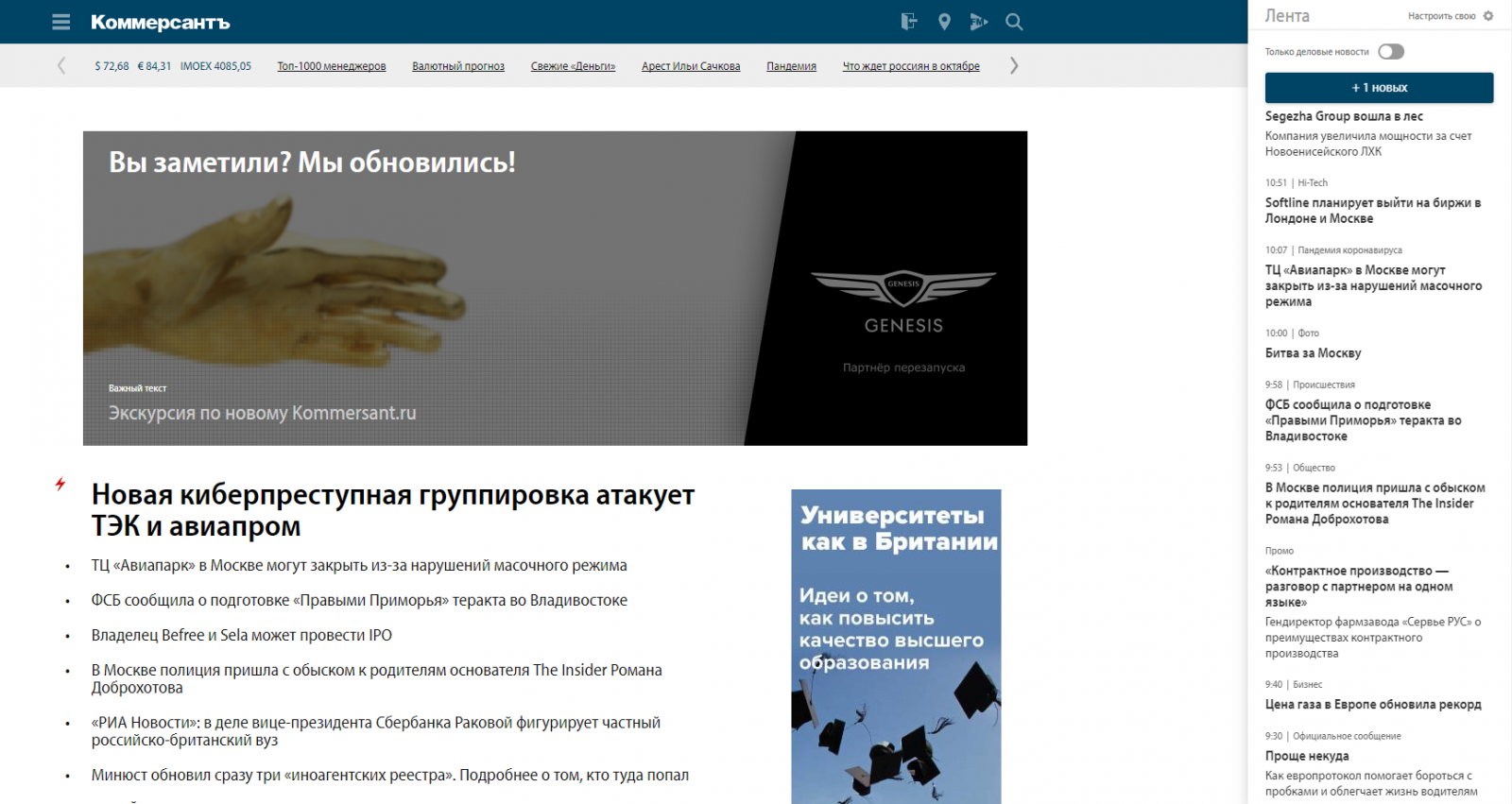Click the red lightning bolt icon
1512x804 pixels.
(60, 484)
